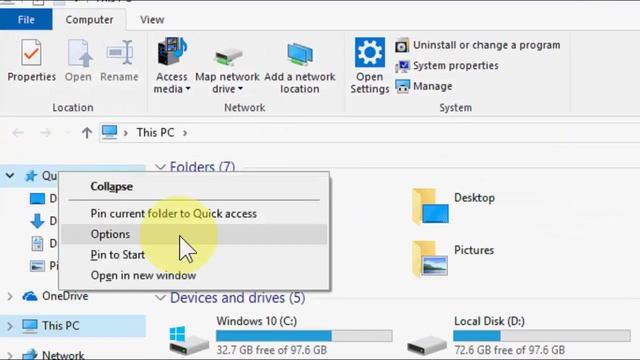Click the address bar field
Viewport: 640px width, 360px height.
click(369, 133)
